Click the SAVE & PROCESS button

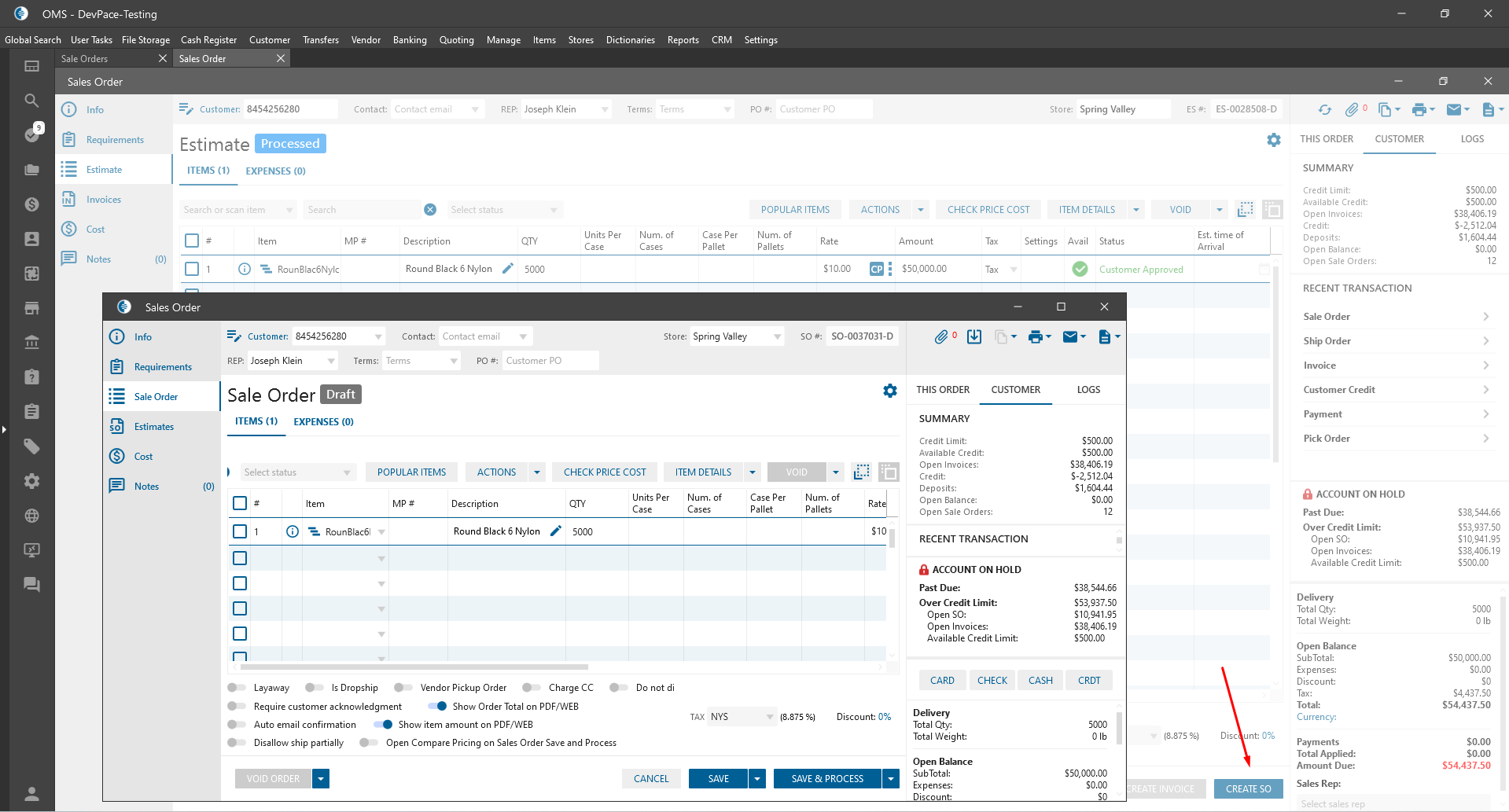pos(827,779)
